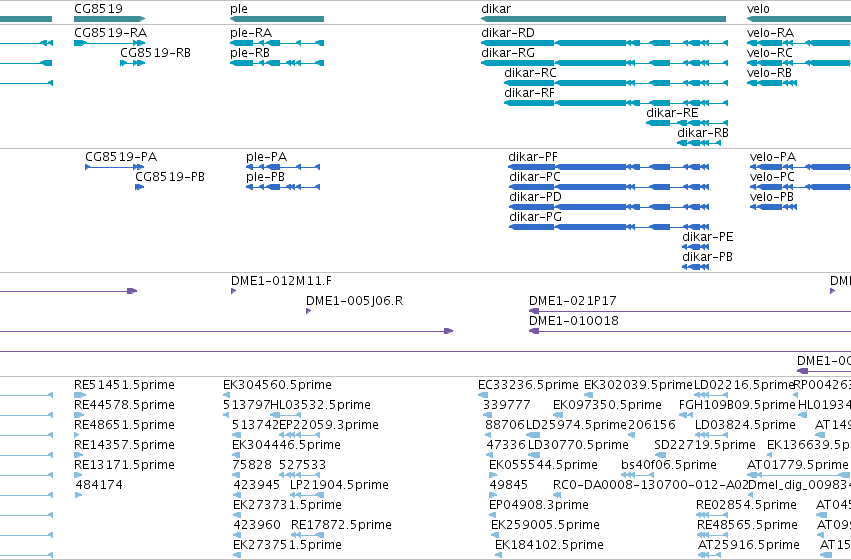Select protein velo-PA
Image resolution: width=851 pixels, height=560 pixels.
coord(801,167)
